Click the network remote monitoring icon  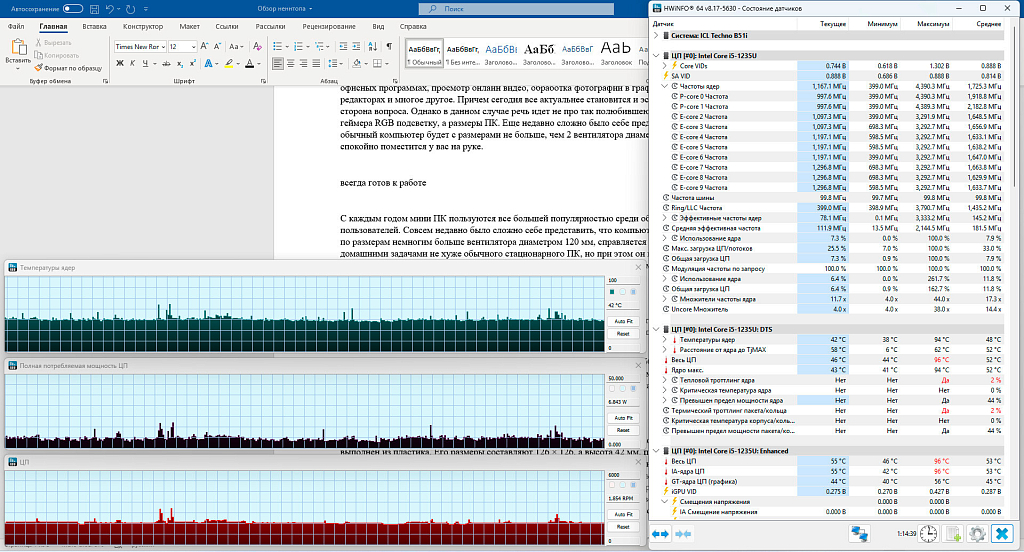pos(859,534)
